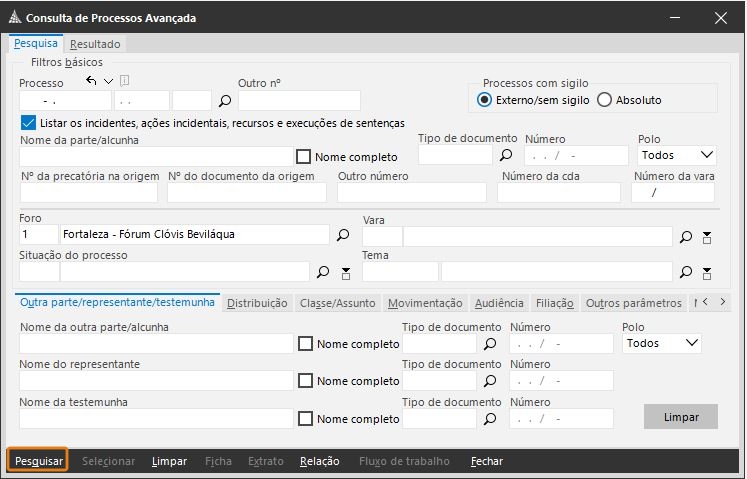
Task: Click the Vara multi-select filter icon
Action: click(x=707, y=236)
